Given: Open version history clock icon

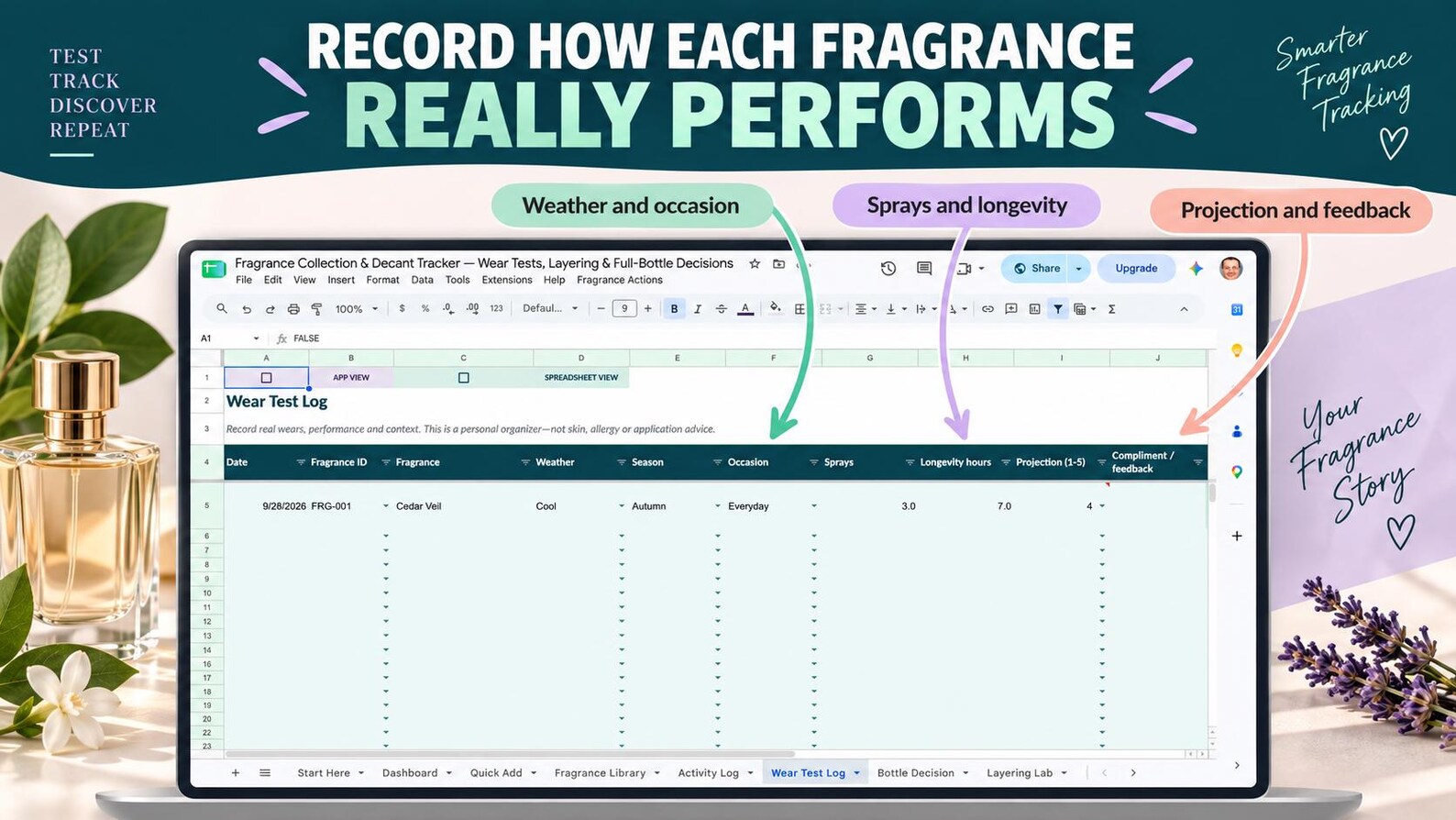Looking at the screenshot, I should coord(888,269).
